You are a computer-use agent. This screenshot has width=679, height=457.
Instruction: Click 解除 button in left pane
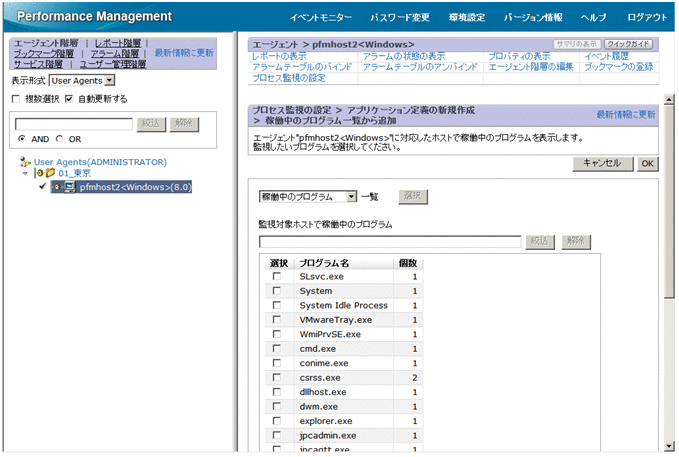pos(184,124)
